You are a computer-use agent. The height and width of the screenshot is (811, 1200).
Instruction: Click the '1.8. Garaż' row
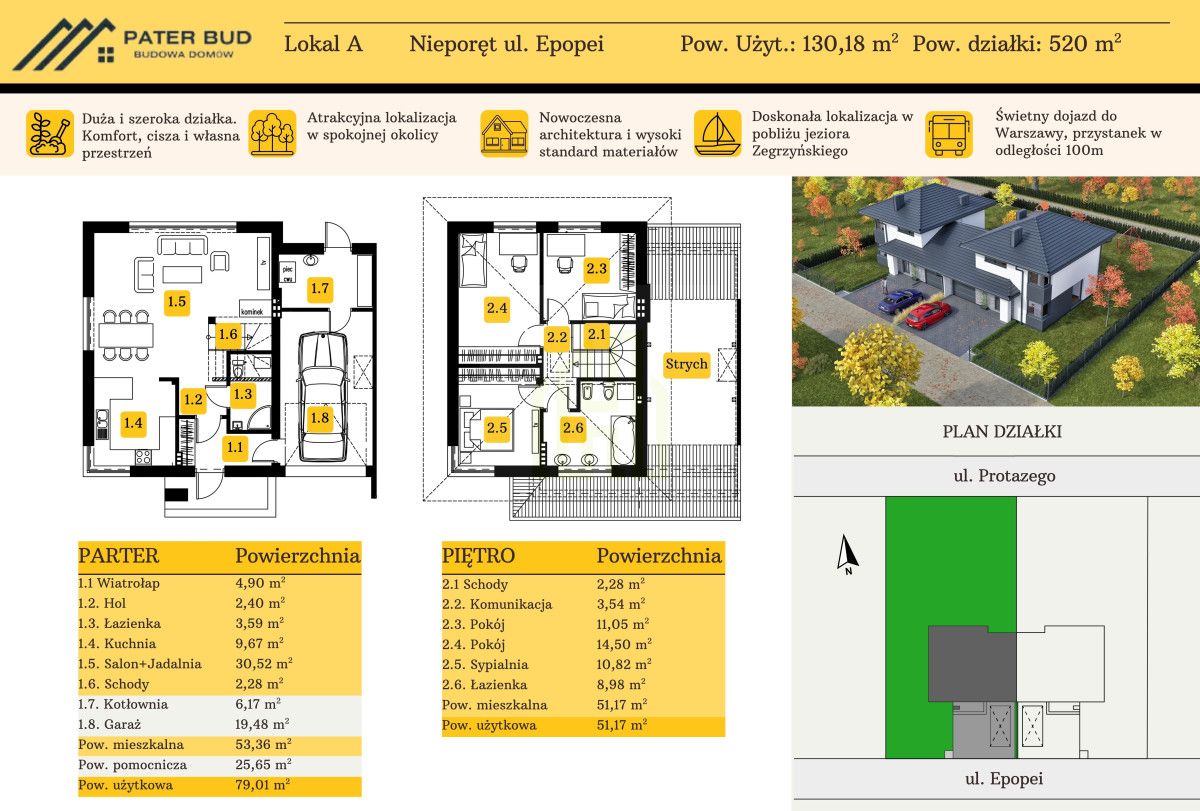coord(219,724)
